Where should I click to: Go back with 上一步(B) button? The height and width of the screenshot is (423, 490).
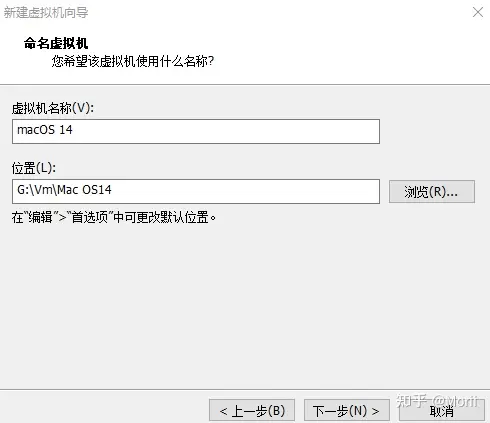pos(252,411)
